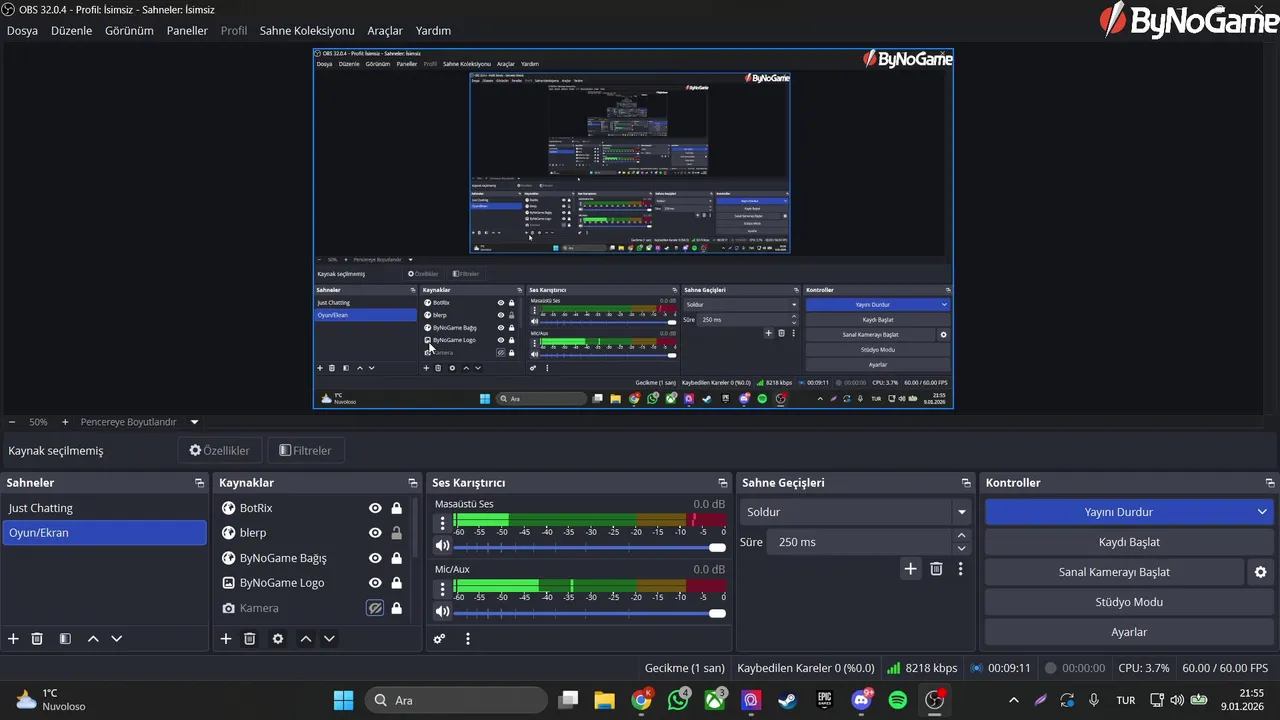Undock the Sahne Geçişleri panel
Viewport: 1280px width, 720px height.
(966, 483)
